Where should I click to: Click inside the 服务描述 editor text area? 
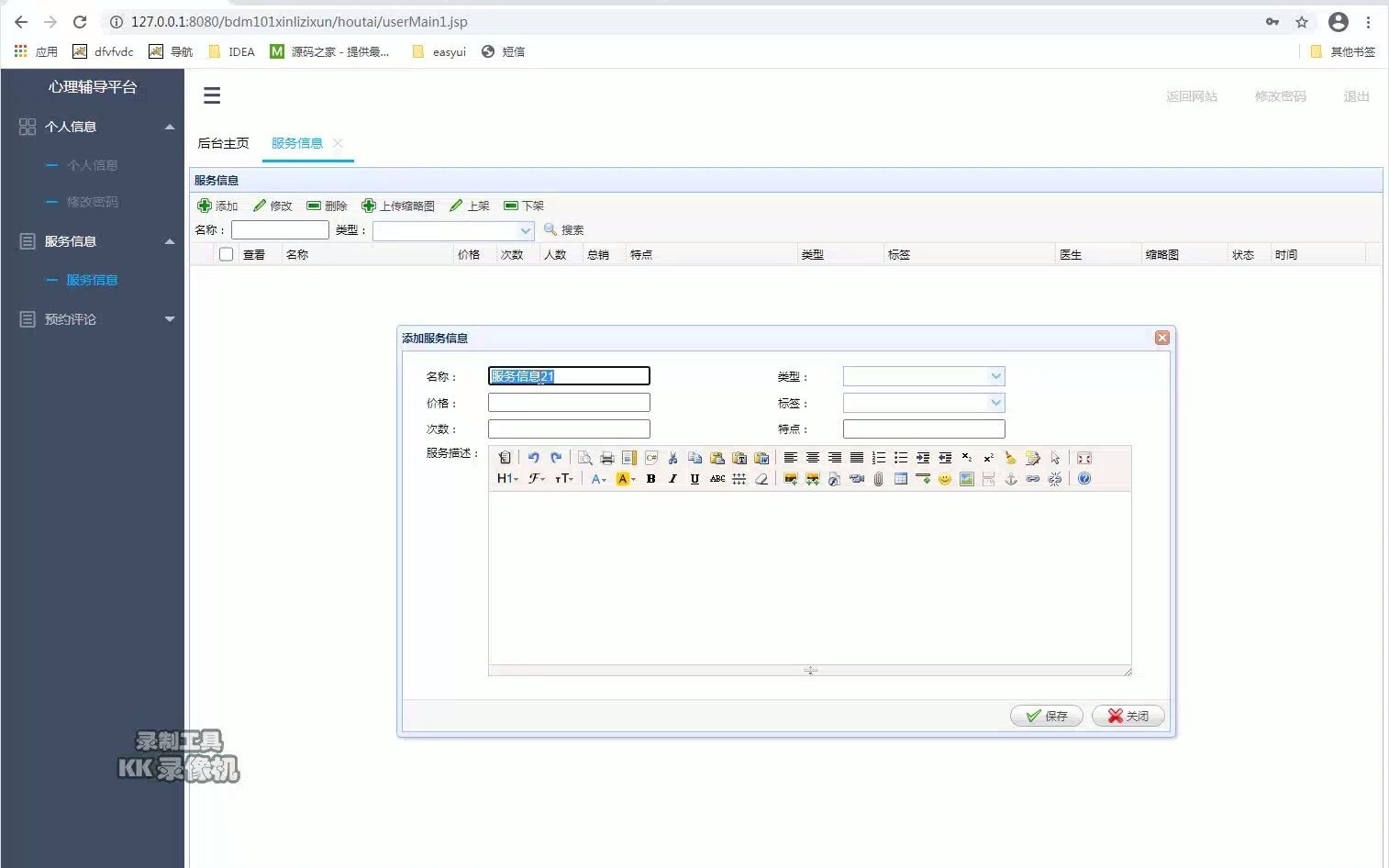pyautogui.click(x=809, y=578)
